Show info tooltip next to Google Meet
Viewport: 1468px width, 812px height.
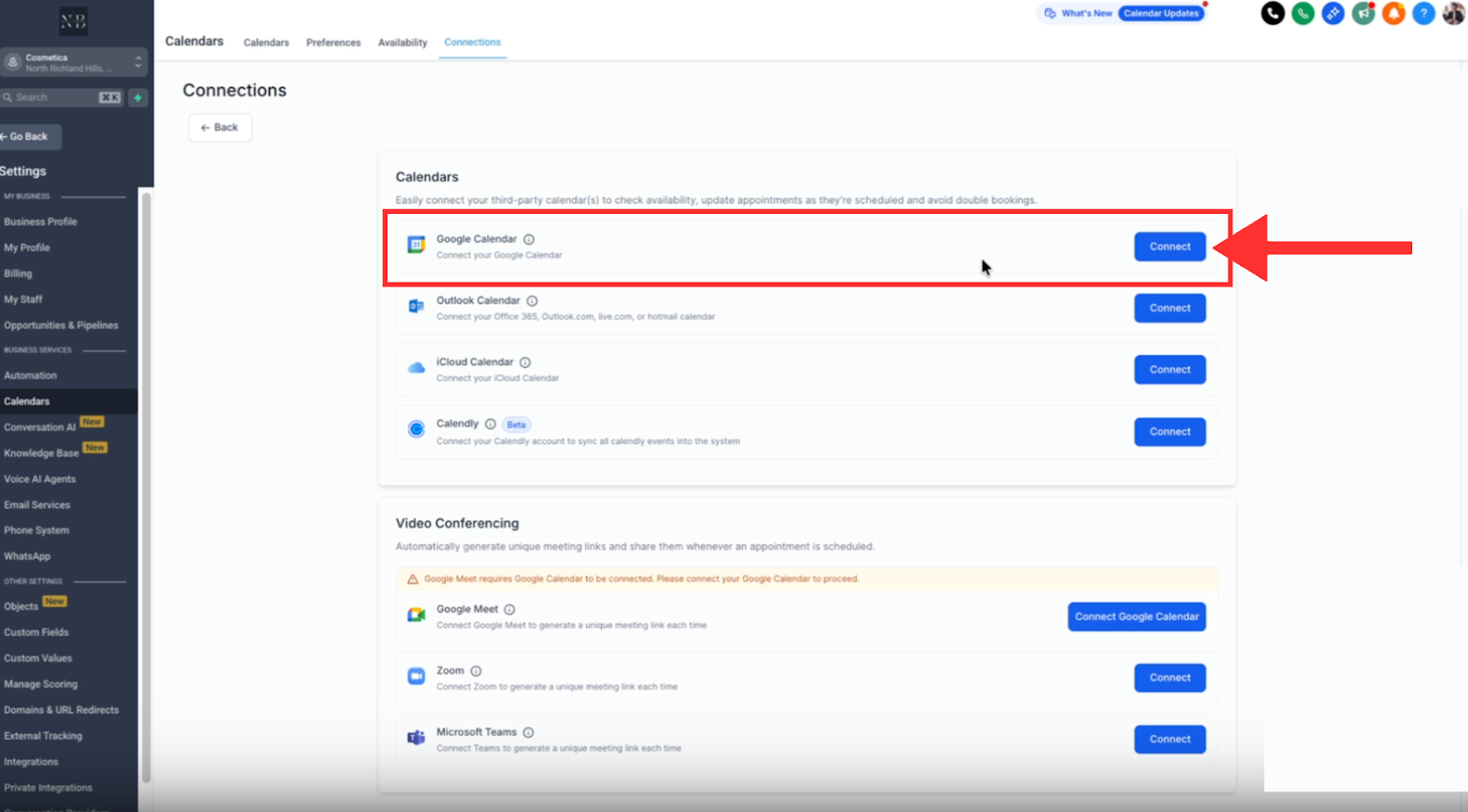(x=509, y=609)
